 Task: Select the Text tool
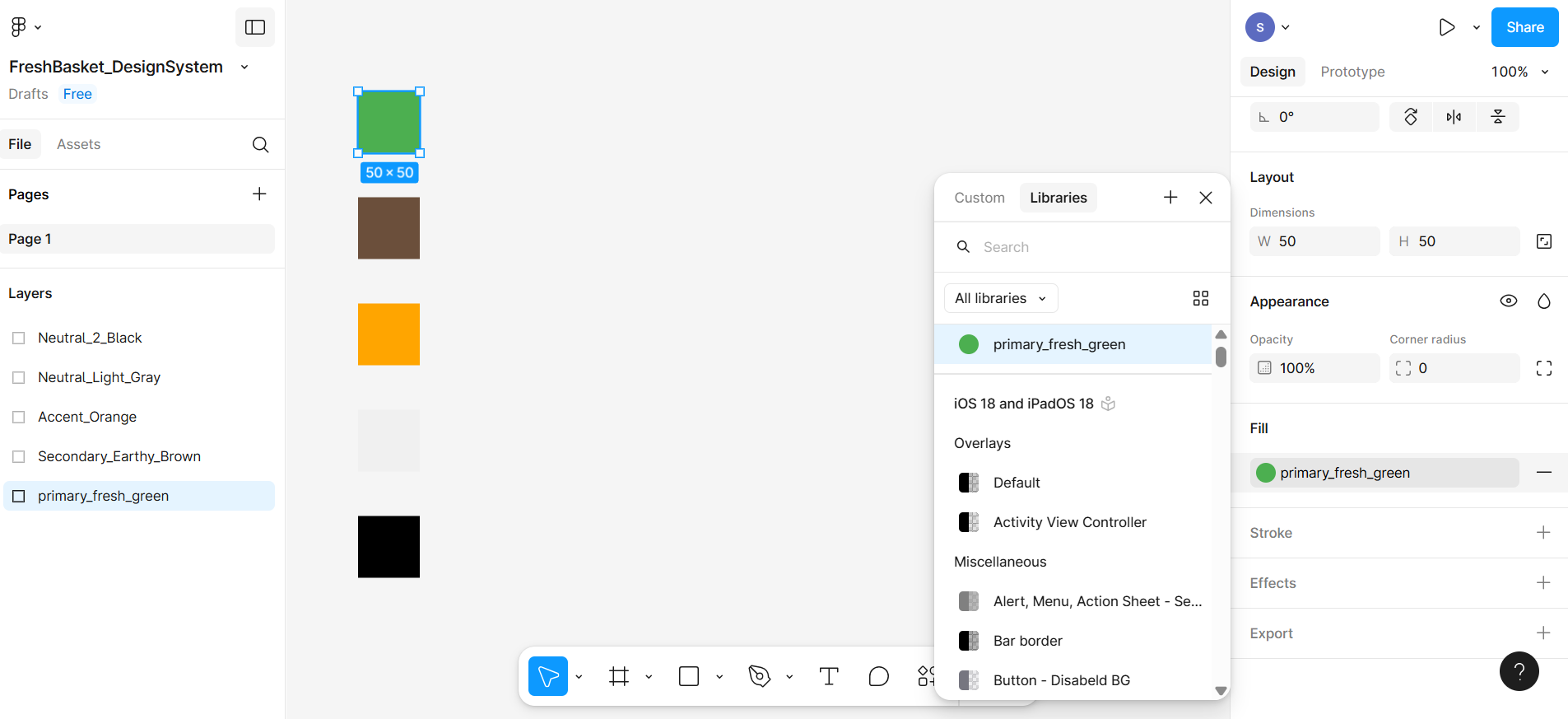[x=829, y=676]
